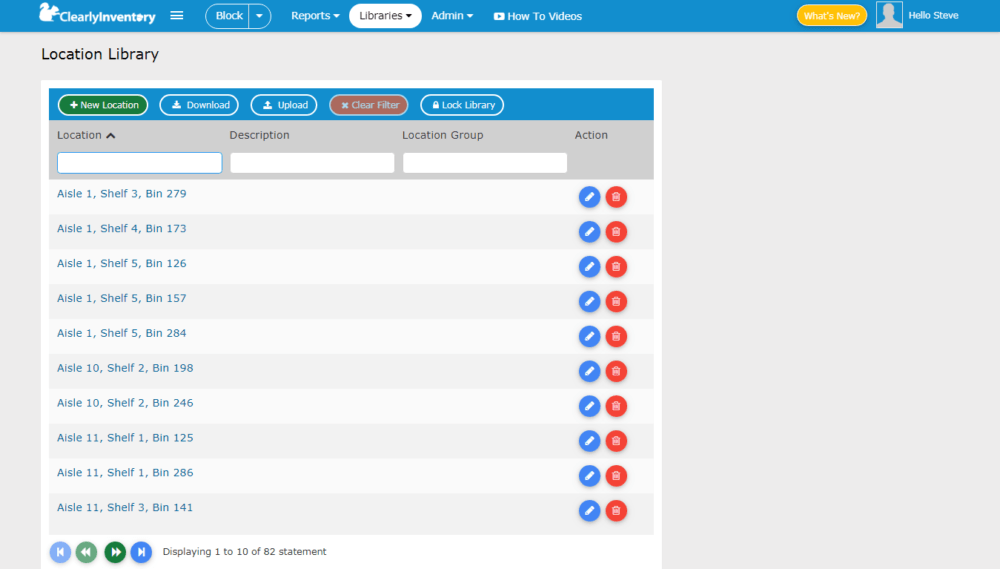The image size is (1000, 569).
Task: Open the Libraries dropdown menu
Action: tap(385, 16)
